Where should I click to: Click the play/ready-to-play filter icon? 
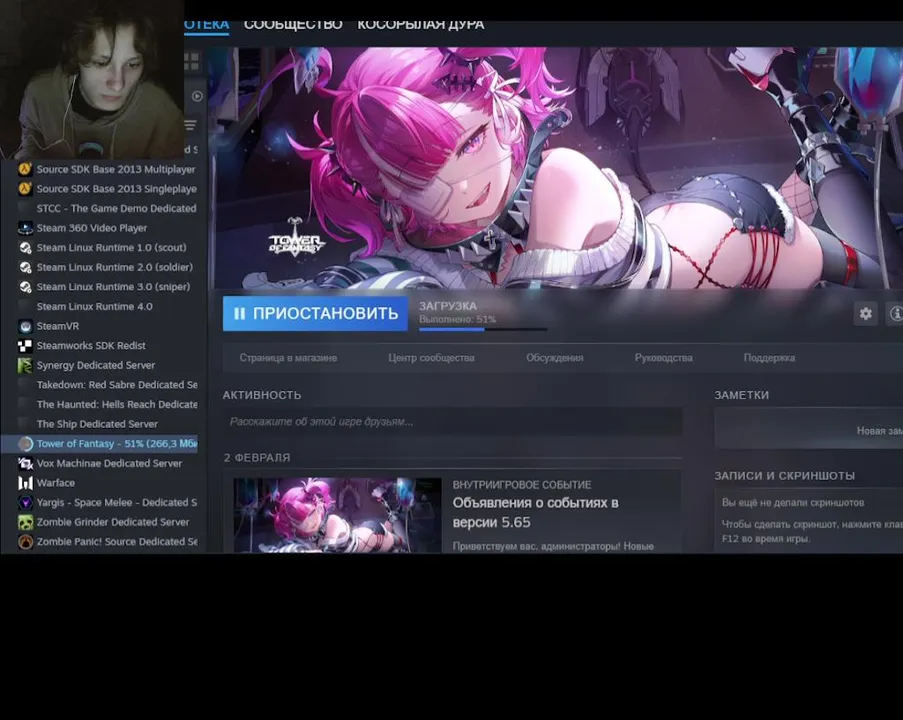(197, 96)
